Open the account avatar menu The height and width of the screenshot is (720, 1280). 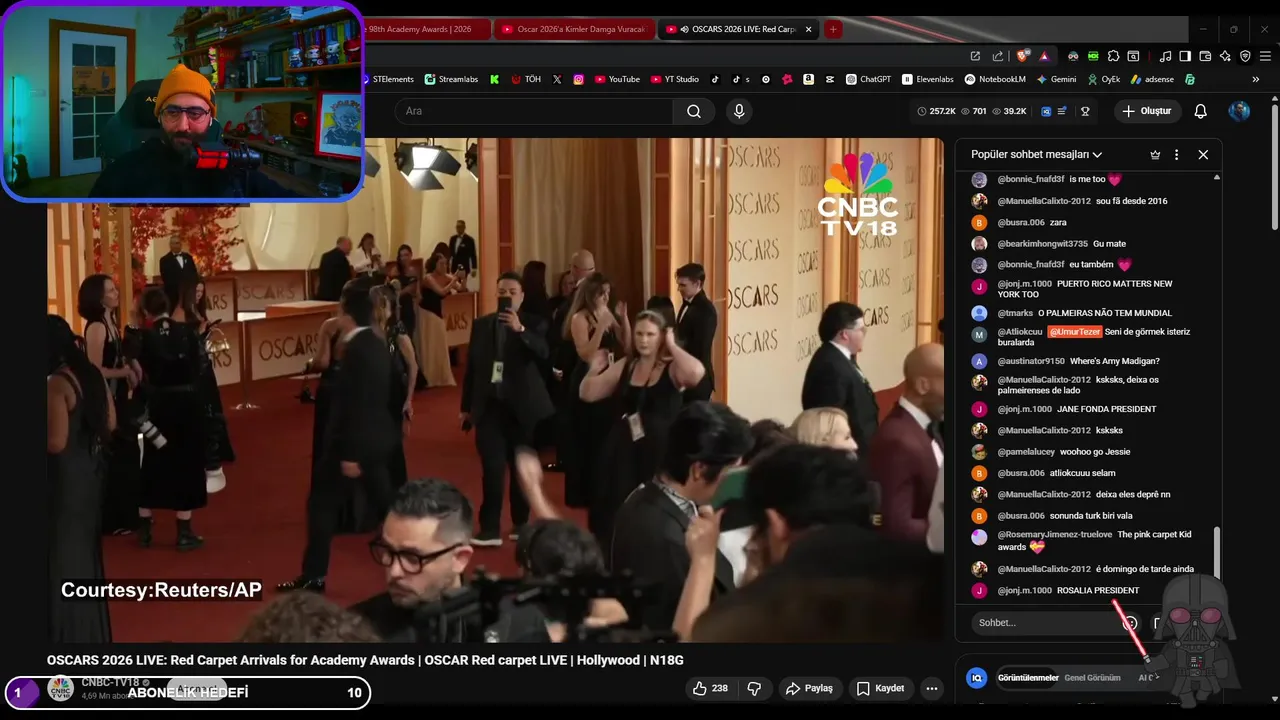[x=1239, y=111]
